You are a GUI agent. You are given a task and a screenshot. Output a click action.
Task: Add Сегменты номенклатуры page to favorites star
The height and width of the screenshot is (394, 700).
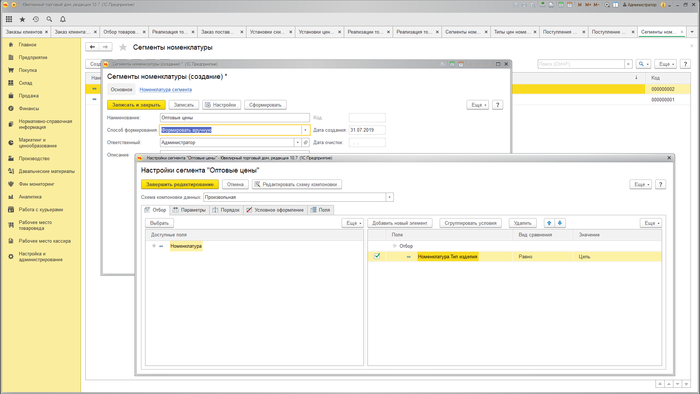[123, 47]
